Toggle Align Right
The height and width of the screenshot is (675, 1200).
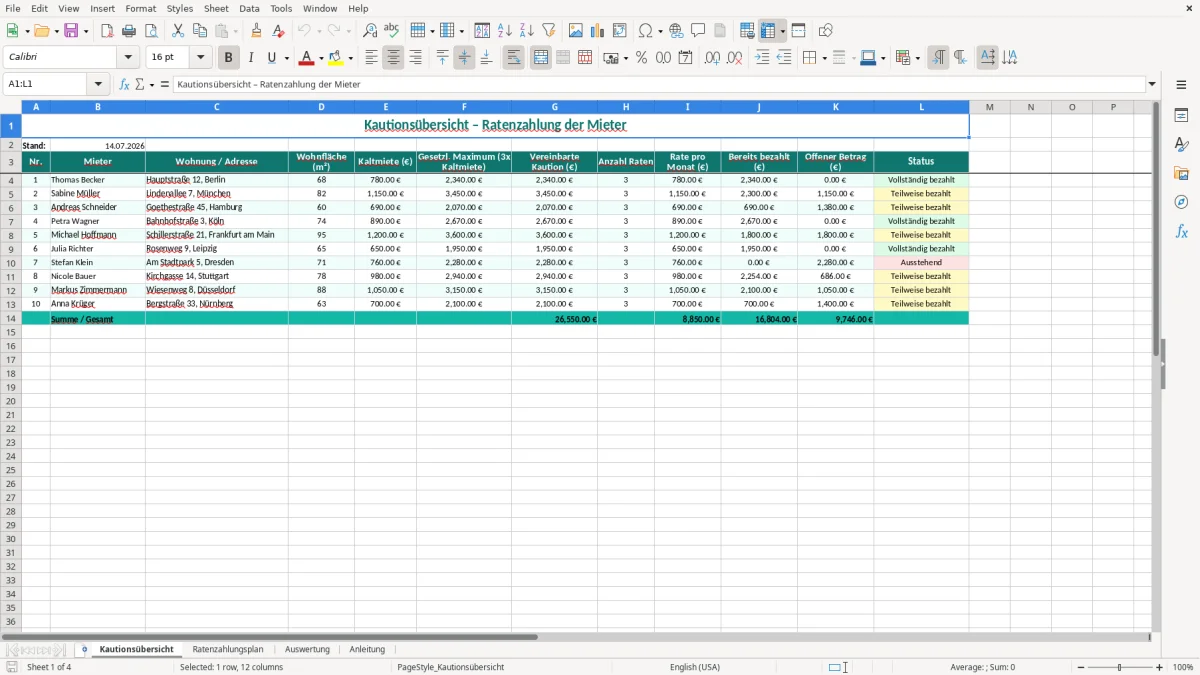(415, 58)
